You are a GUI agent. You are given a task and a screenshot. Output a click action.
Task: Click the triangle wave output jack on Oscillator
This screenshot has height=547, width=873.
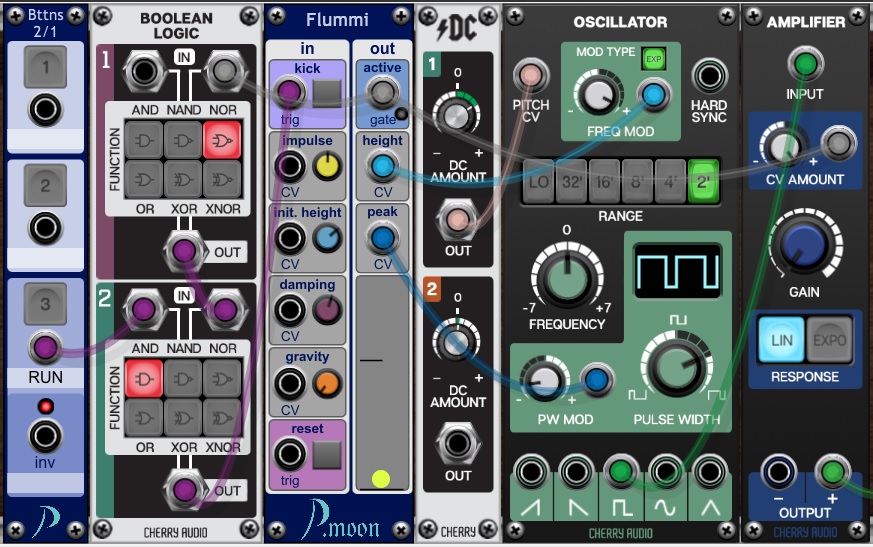click(x=710, y=470)
